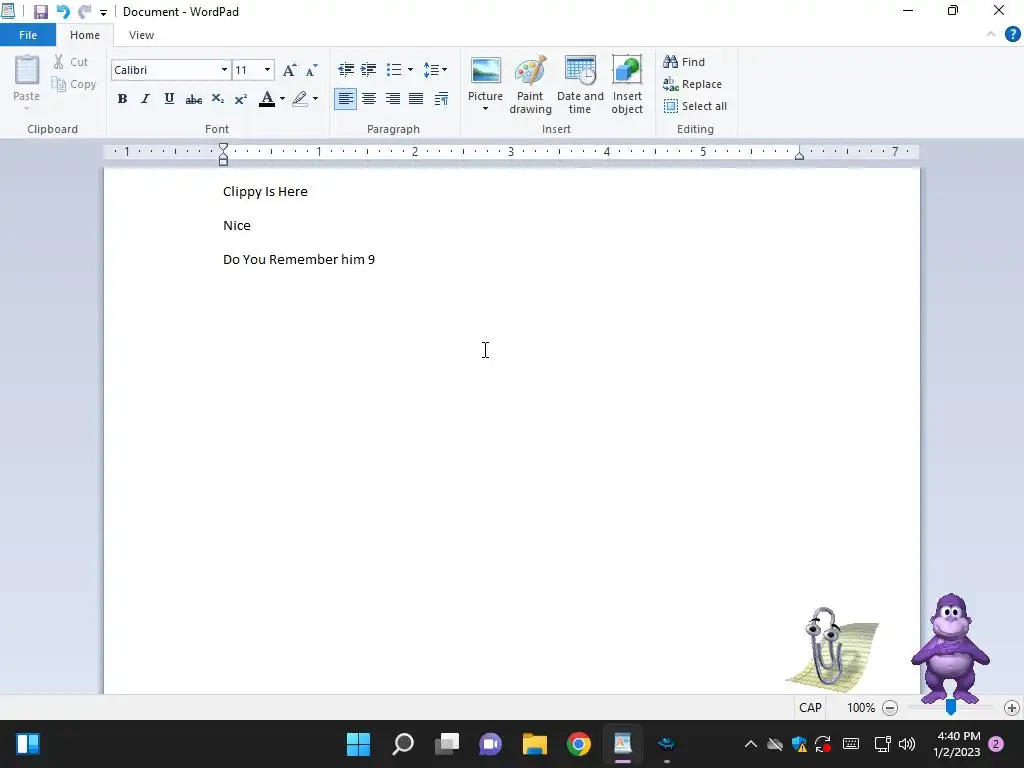Switch to the Home tab
The image size is (1024, 768).
tap(85, 35)
